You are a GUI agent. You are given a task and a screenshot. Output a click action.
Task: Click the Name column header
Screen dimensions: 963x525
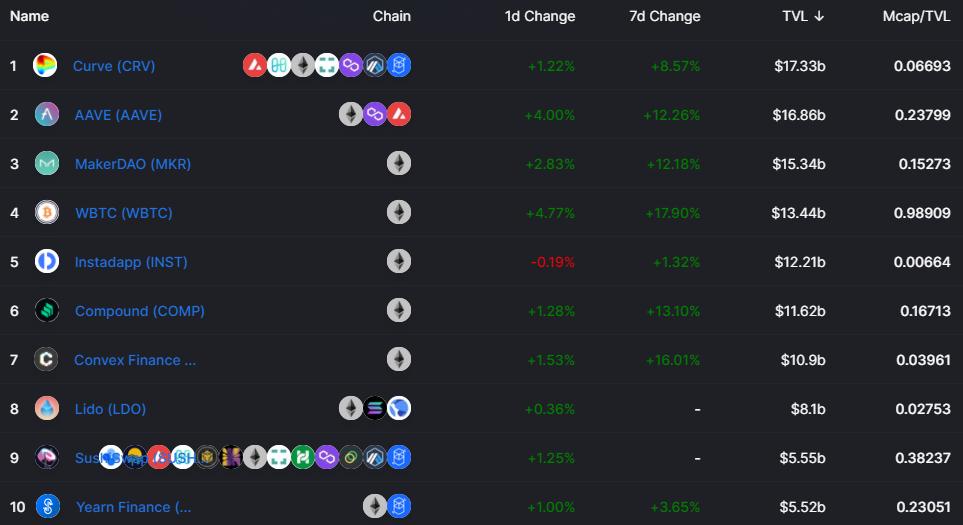(29, 17)
